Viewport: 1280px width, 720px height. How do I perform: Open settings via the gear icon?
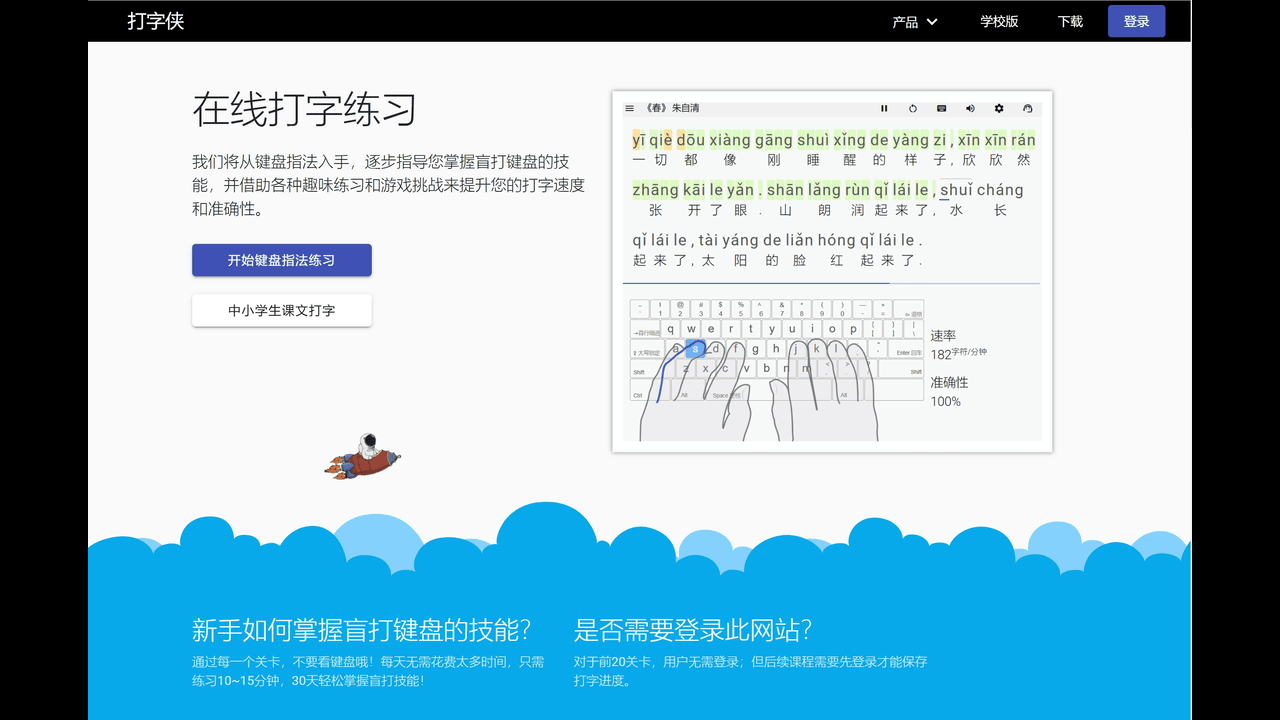(999, 108)
